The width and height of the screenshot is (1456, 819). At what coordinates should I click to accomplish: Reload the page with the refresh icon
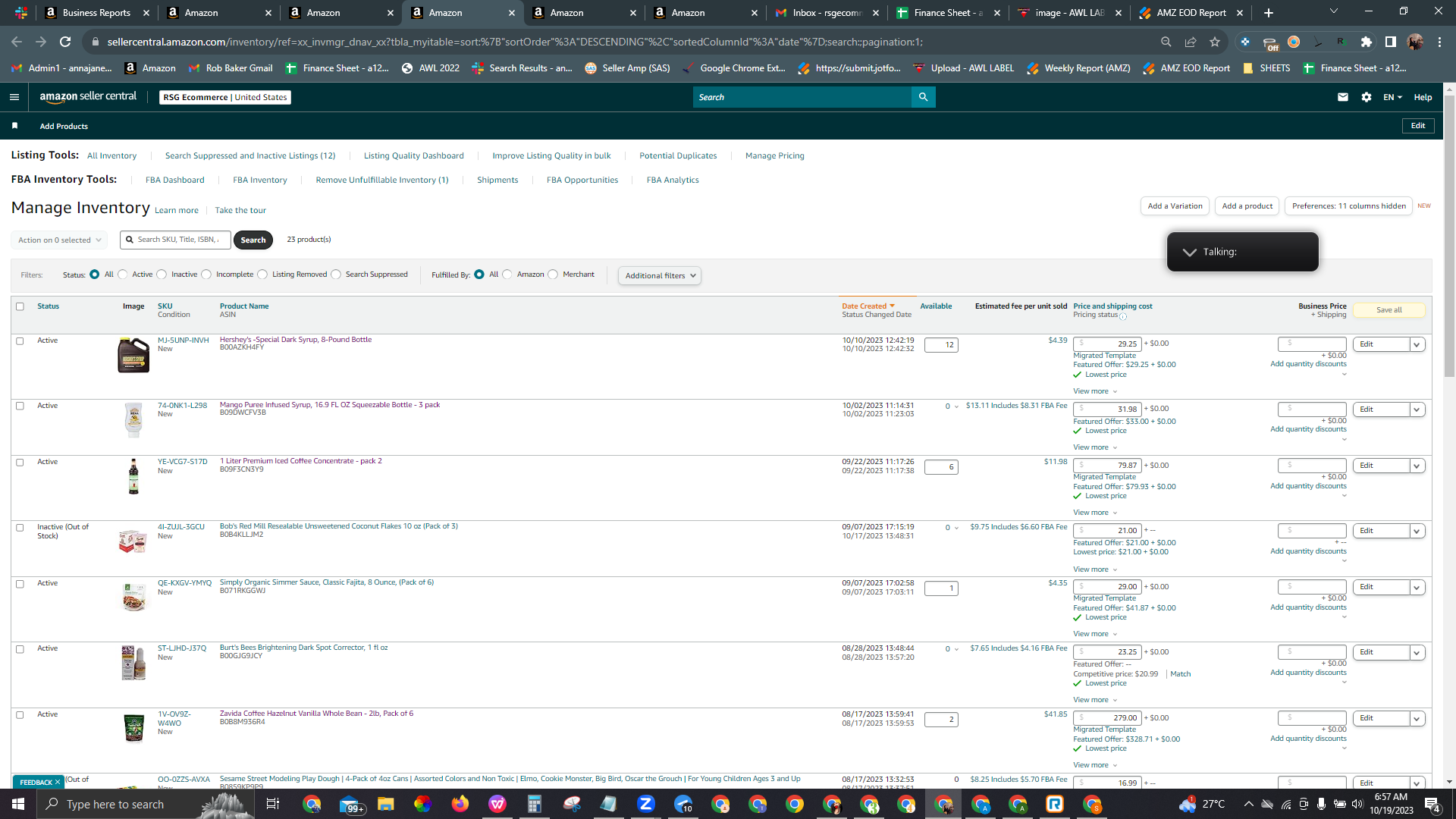(65, 42)
